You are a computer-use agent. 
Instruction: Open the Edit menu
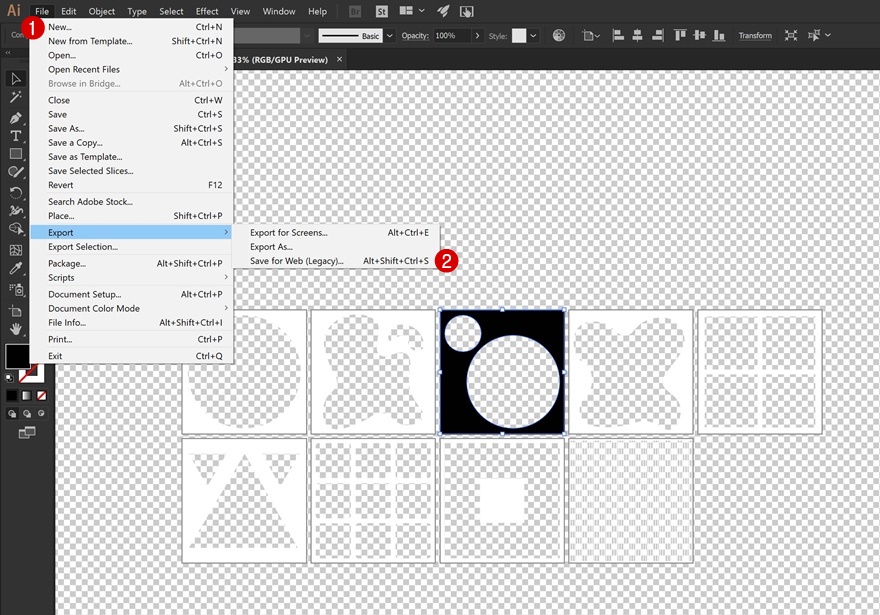tap(68, 11)
